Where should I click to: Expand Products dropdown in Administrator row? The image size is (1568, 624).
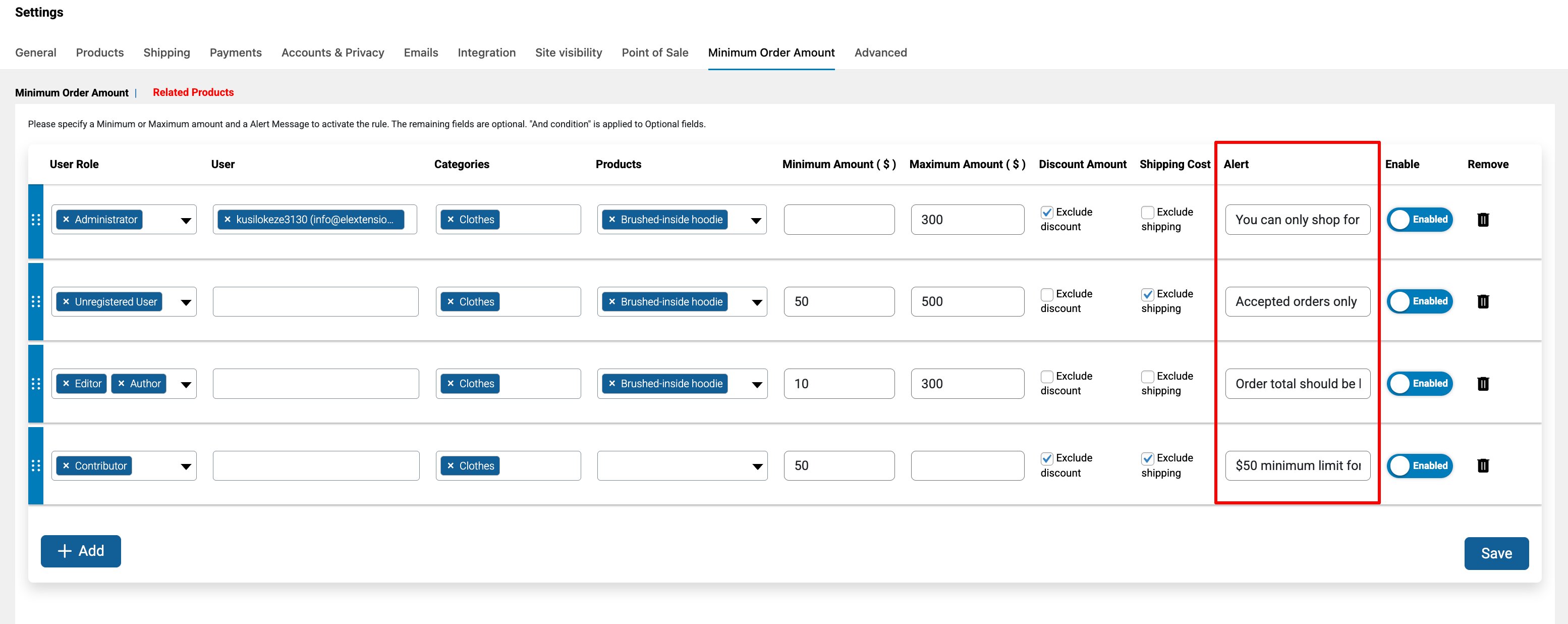click(x=756, y=220)
